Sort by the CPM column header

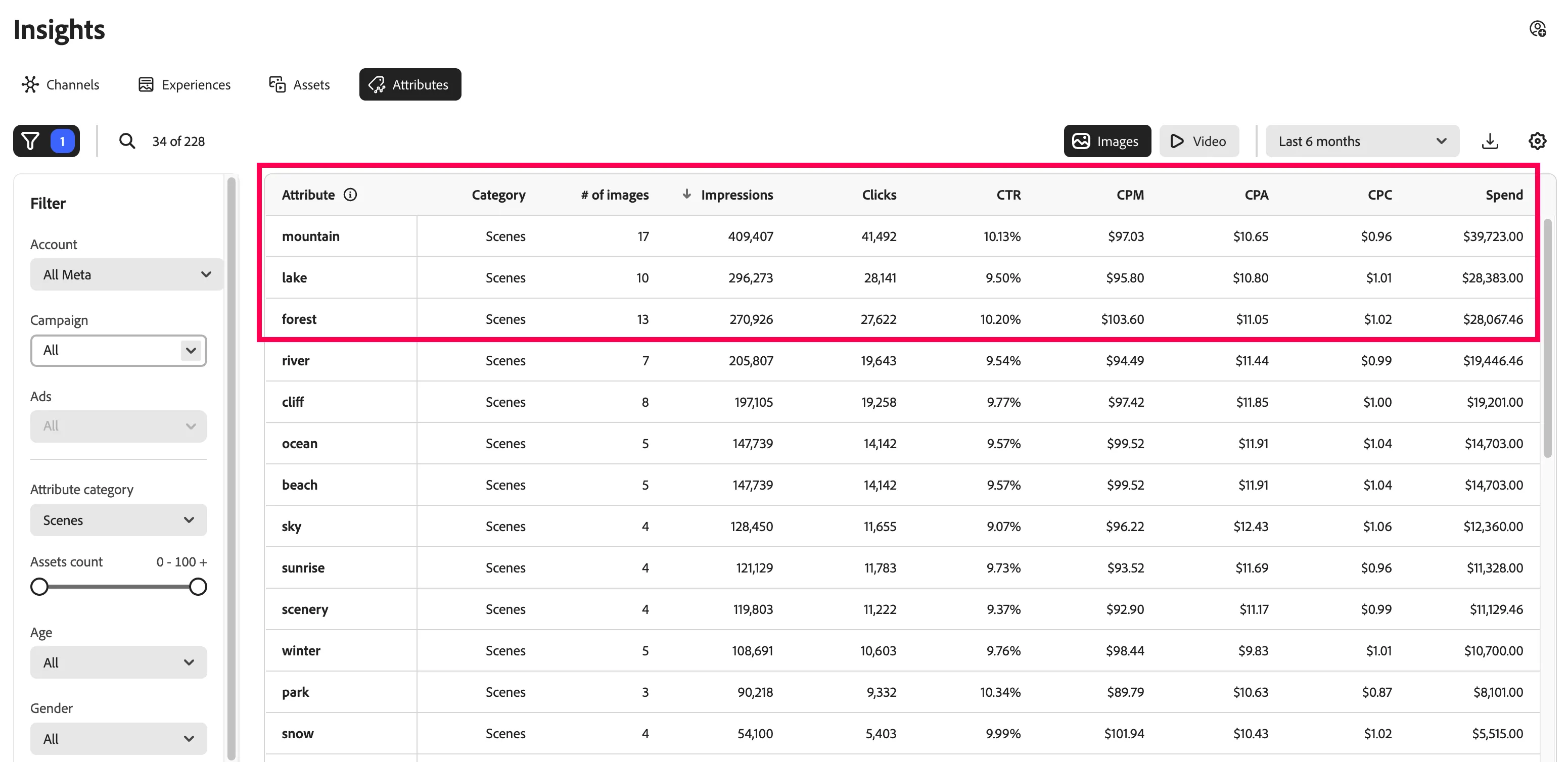[x=1130, y=195]
